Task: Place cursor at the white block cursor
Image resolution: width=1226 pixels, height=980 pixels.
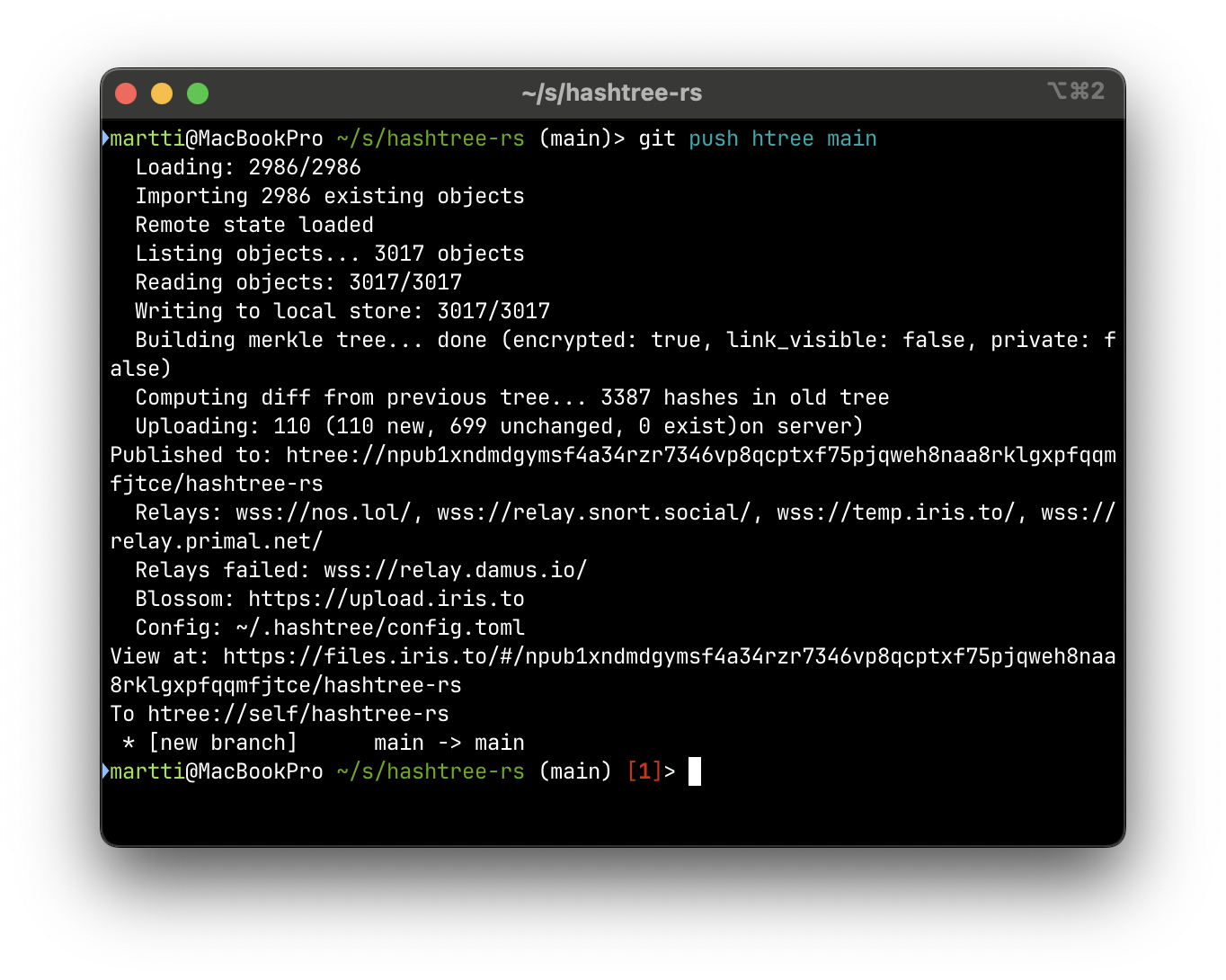Action: (694, 771)
